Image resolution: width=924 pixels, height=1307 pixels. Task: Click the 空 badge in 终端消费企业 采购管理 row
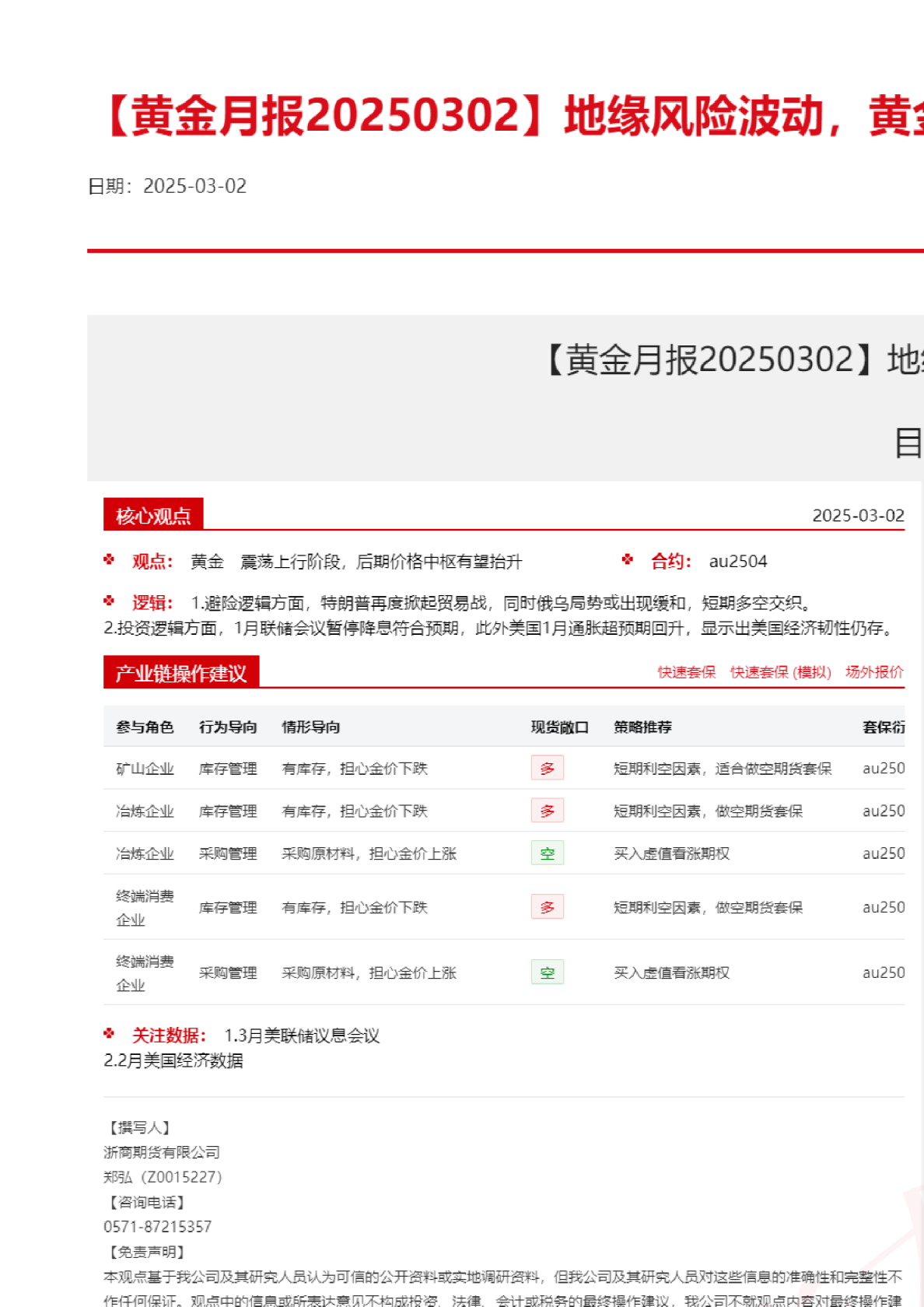click(x=547, y=972)
